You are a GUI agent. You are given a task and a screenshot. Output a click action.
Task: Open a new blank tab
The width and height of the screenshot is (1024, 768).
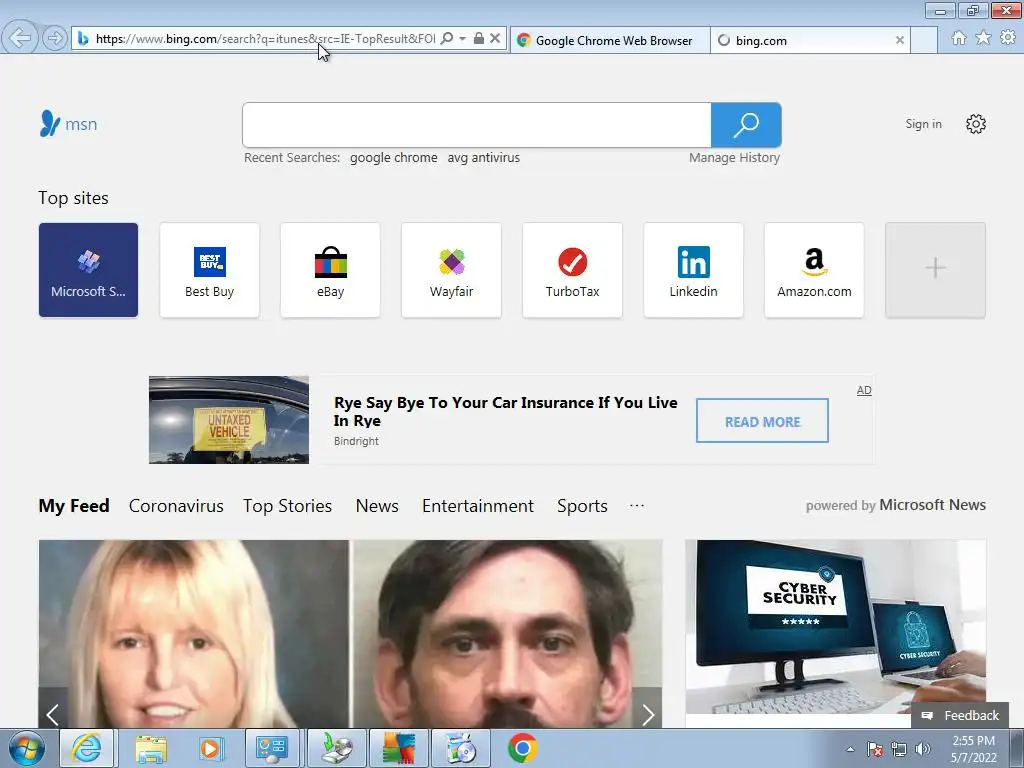924,40
